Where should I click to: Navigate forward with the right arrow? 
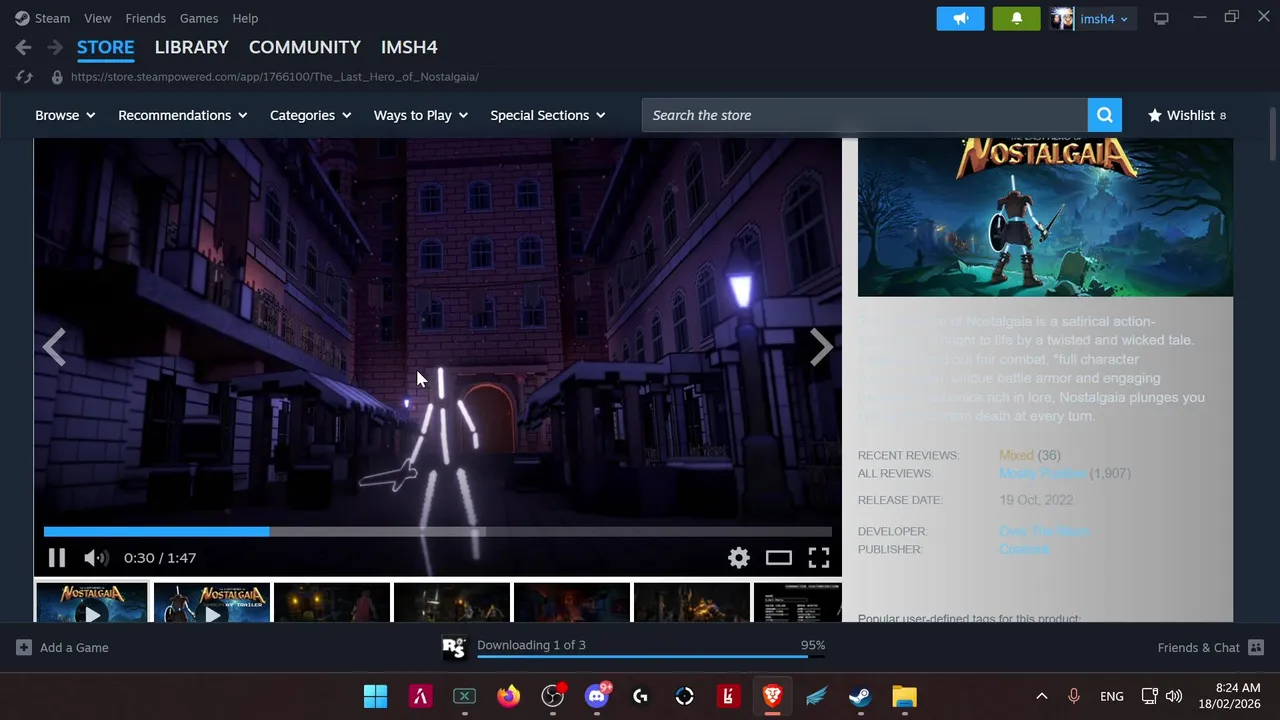55,47
